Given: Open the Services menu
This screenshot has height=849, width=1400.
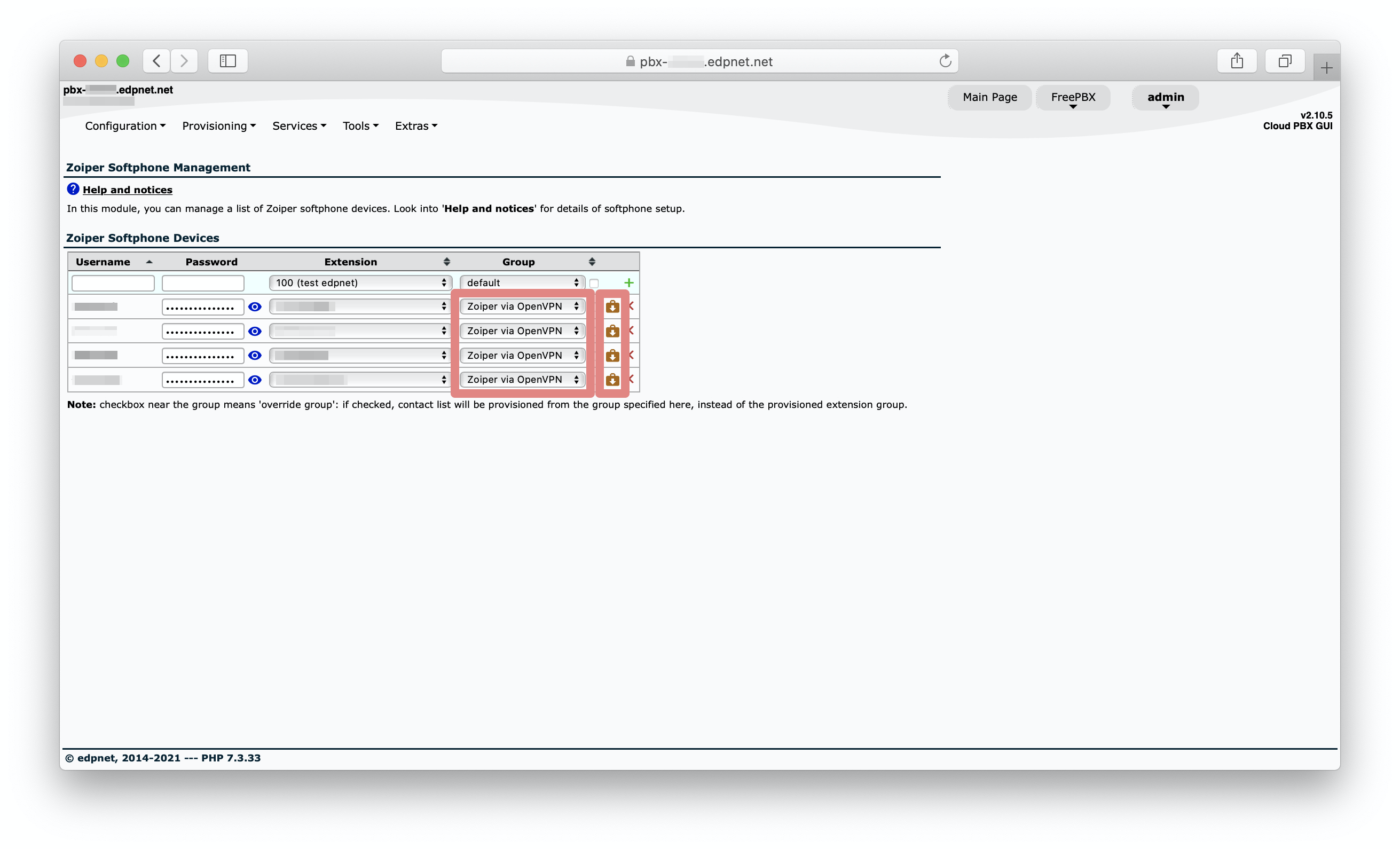Looking at the screenshot, I should click(x=299, y=125).
